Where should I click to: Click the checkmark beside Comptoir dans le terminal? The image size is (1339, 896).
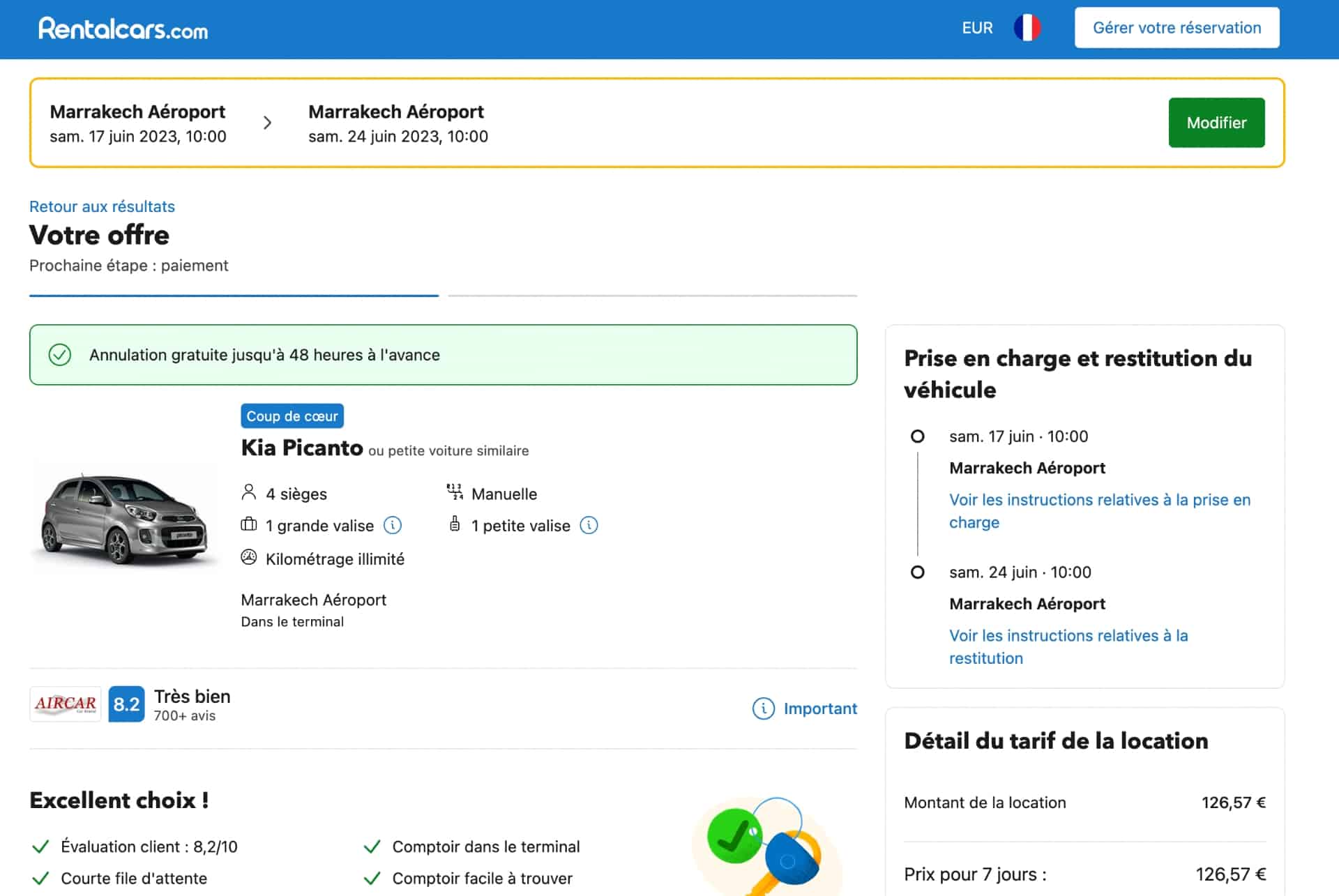pyautogui.click(x=372, y=846)
